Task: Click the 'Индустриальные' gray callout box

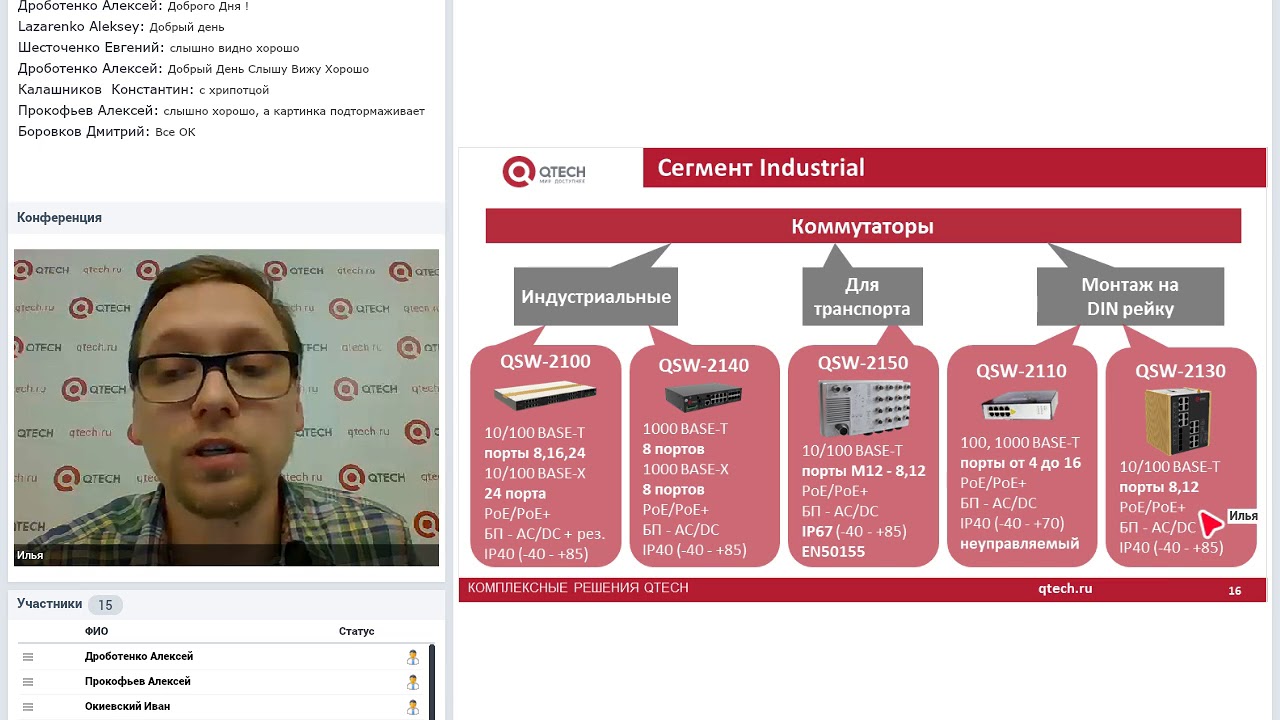Action: pyautogui.click(x=596, y=296)
